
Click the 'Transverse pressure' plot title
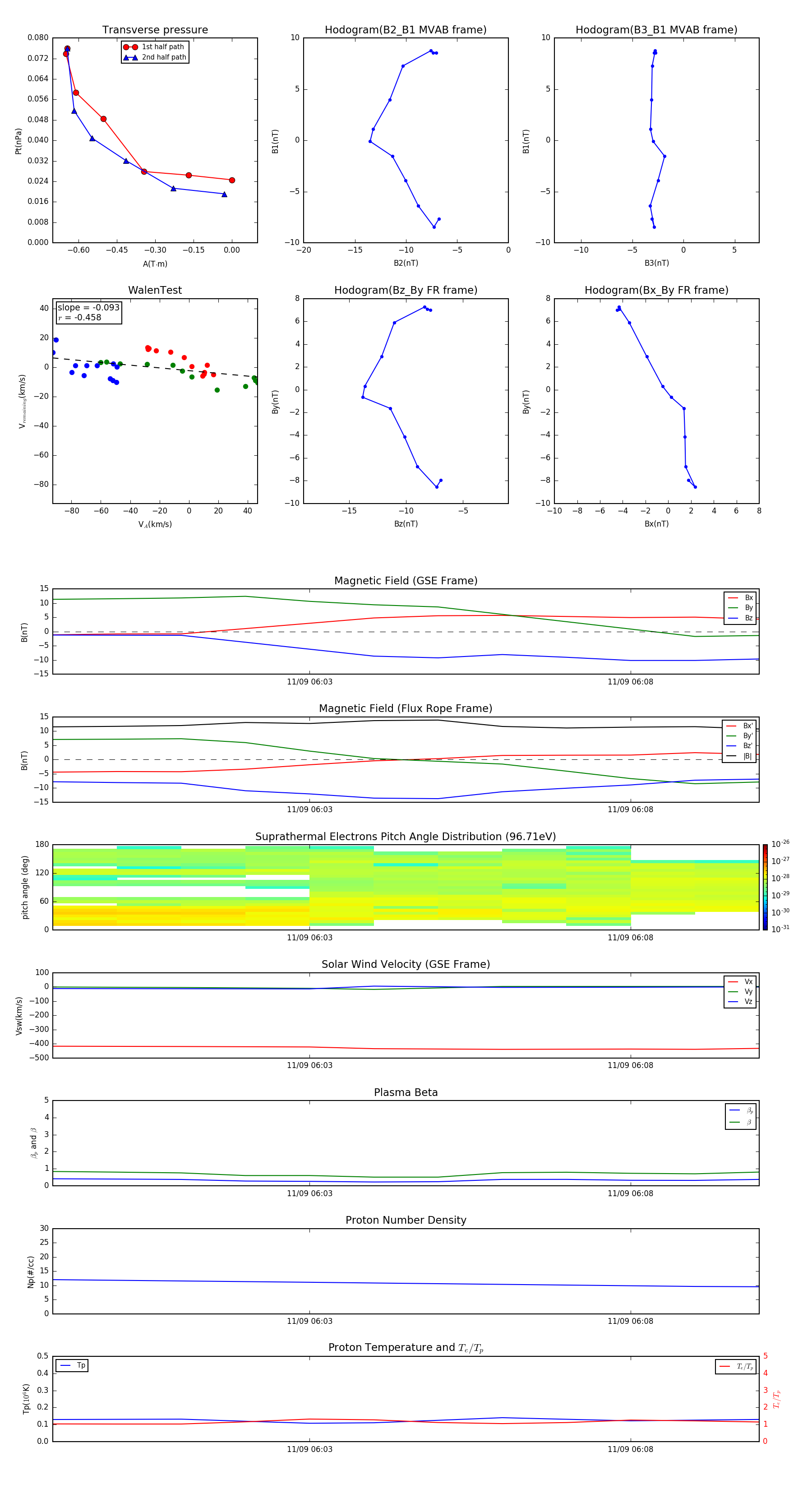(155, 29)
